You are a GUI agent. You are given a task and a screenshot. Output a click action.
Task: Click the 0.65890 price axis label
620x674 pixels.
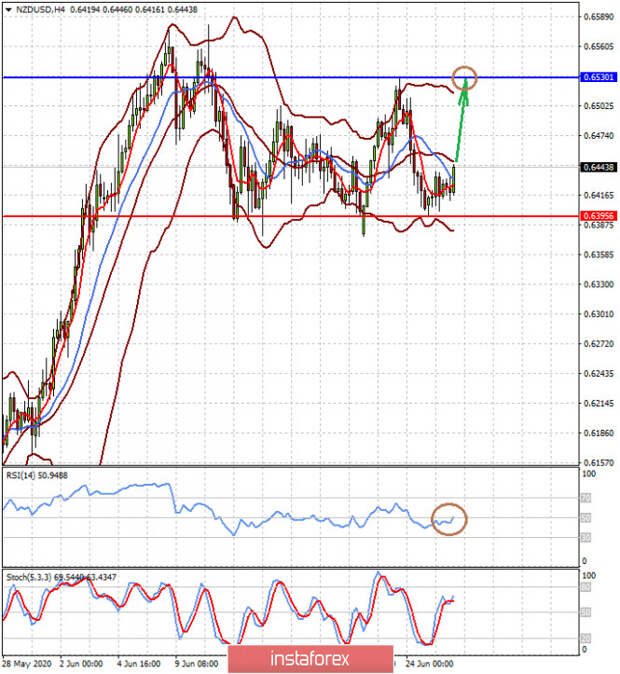599,17
